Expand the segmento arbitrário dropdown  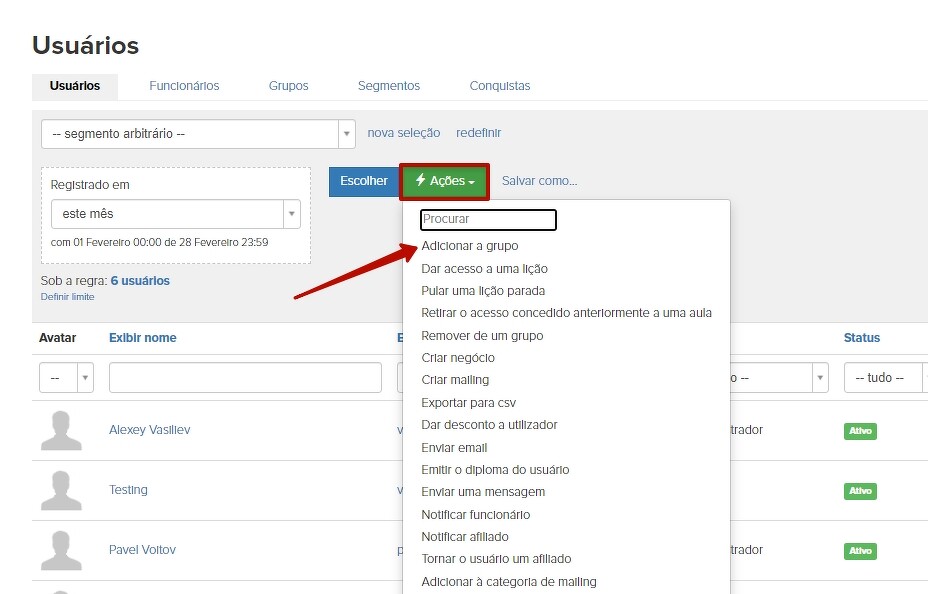click(198, 133)
